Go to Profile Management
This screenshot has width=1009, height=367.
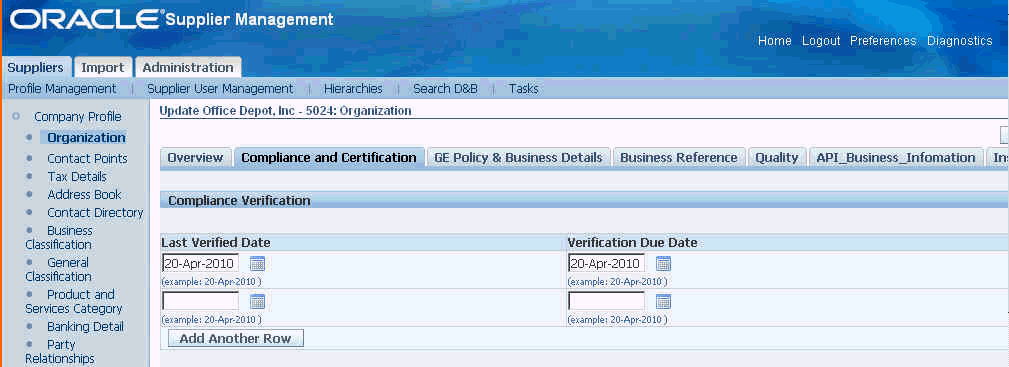coord(62,89)
